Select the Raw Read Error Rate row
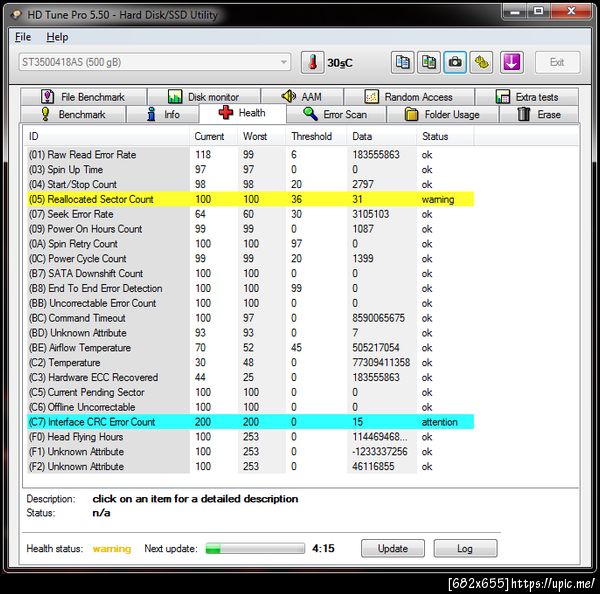 tap(250, 155)
